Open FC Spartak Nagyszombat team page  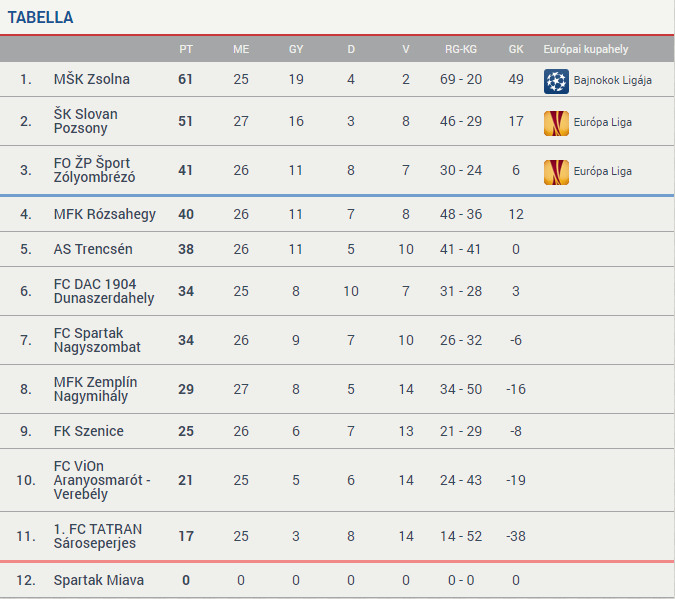pyautogui.click(x=97, y=340)
